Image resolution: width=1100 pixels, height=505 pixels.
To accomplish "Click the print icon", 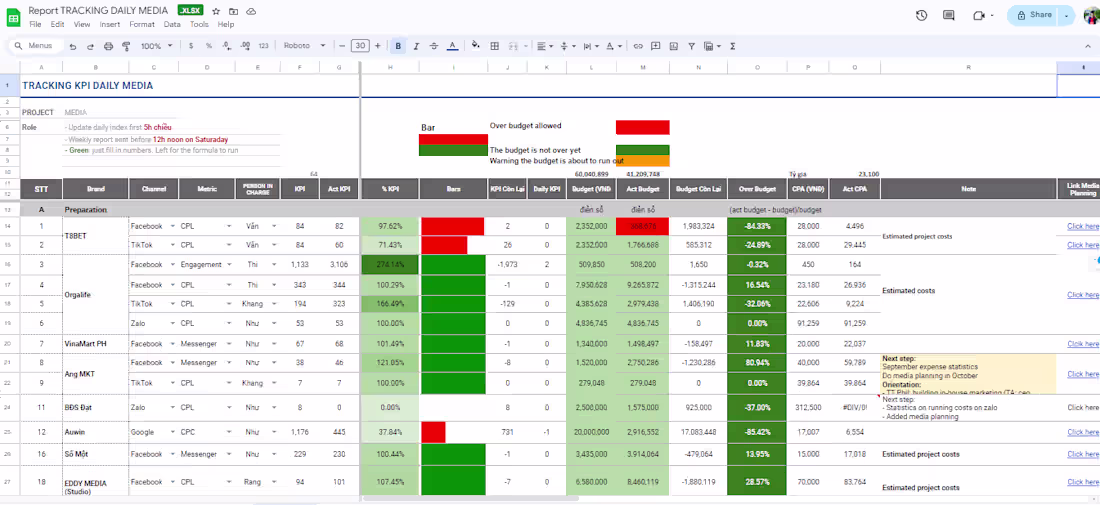I will [109, 46].
